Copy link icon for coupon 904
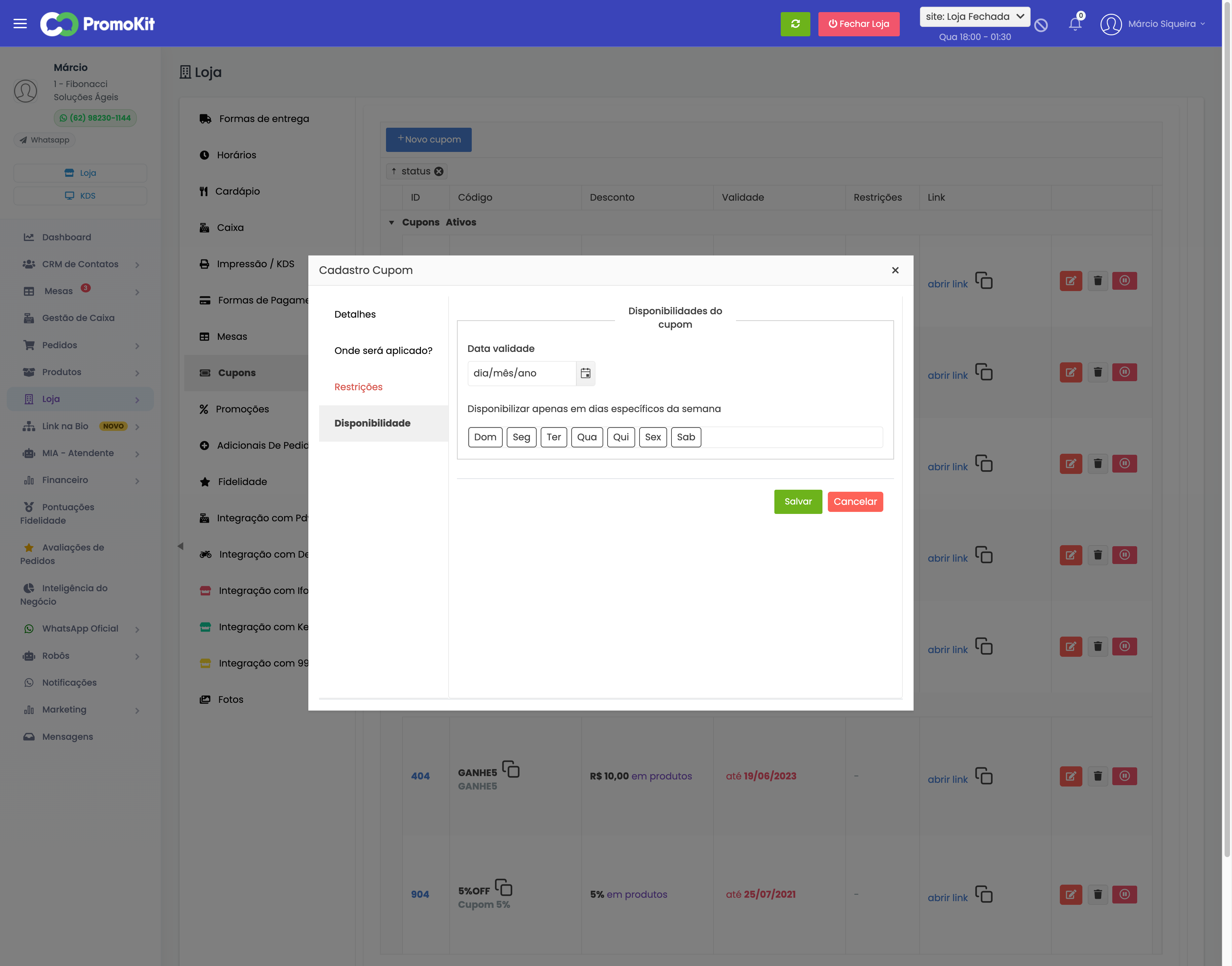 984,894
